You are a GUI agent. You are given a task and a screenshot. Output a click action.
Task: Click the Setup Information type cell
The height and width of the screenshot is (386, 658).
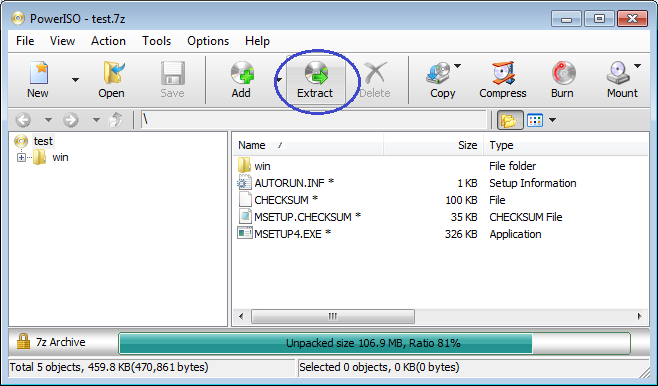tap(533, 183)
